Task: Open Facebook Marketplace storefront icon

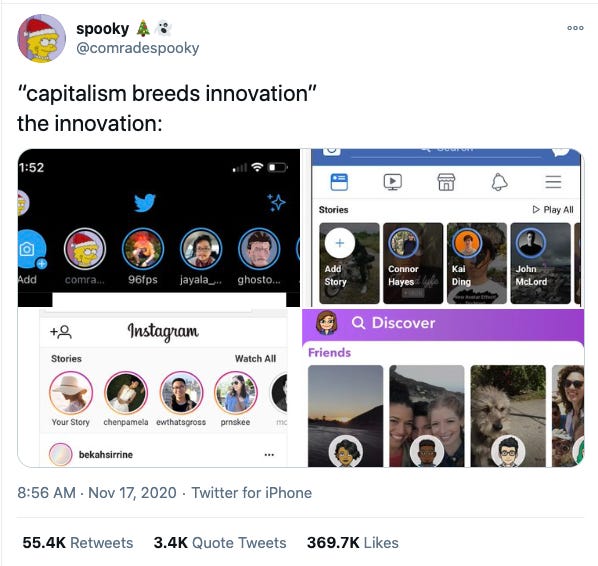Action: [446, 182]
